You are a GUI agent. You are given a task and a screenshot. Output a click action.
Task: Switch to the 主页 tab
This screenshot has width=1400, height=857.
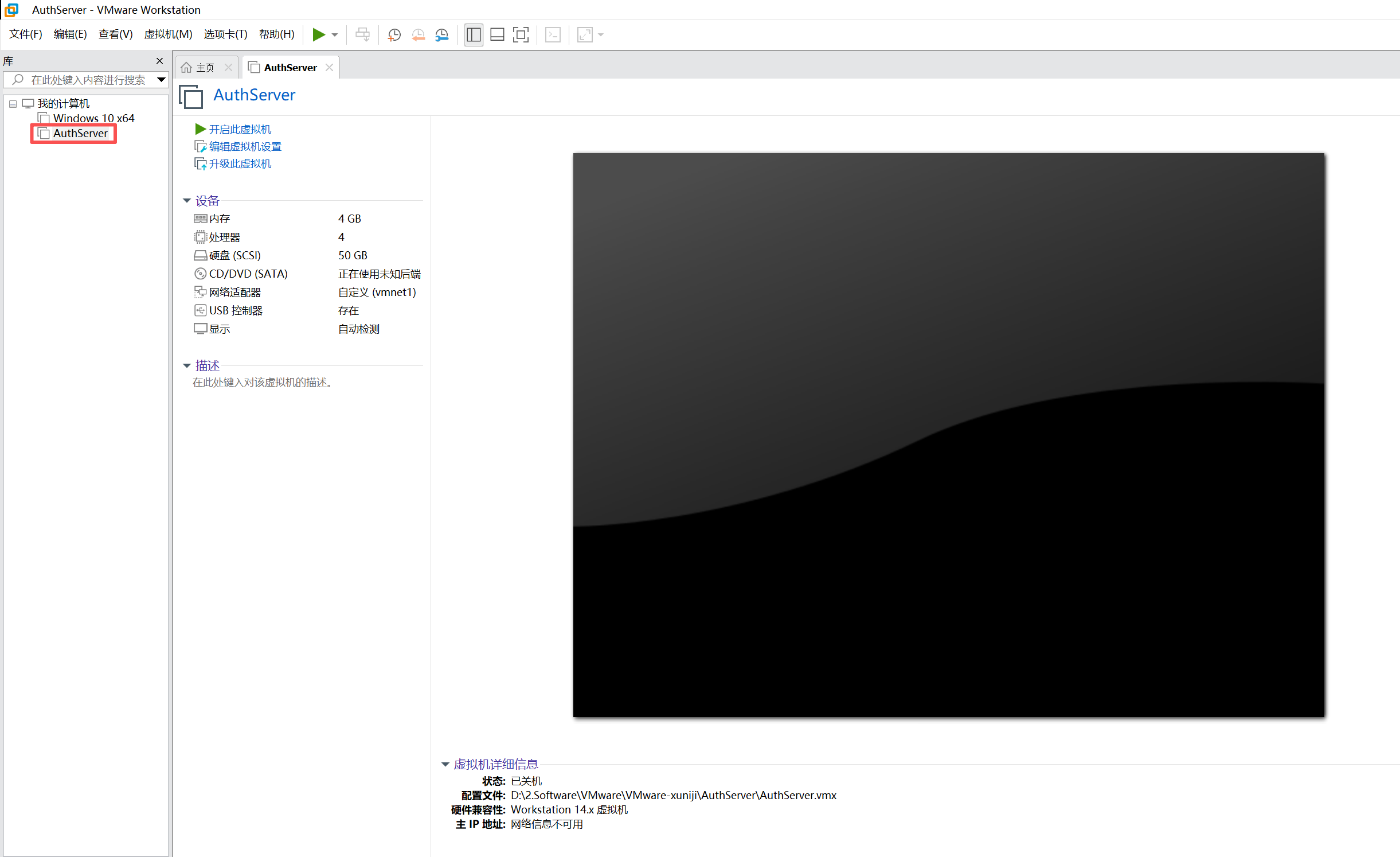[x=204, y=67]
